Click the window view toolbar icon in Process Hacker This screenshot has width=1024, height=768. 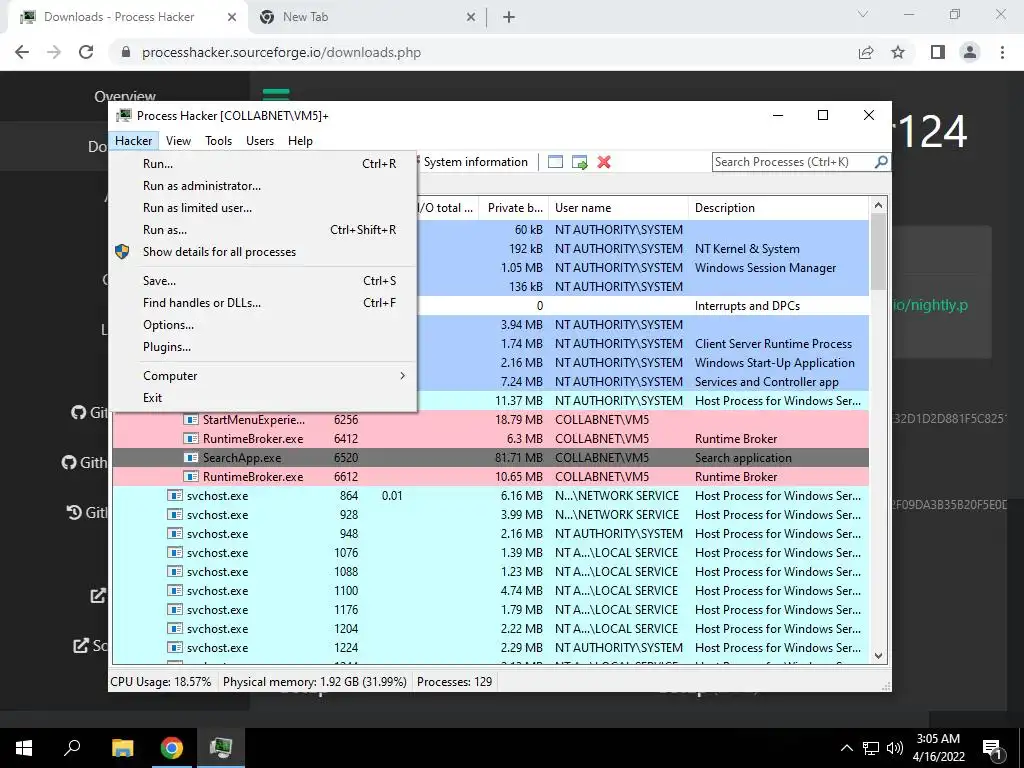pyautogui.click(x=555, y=162)
